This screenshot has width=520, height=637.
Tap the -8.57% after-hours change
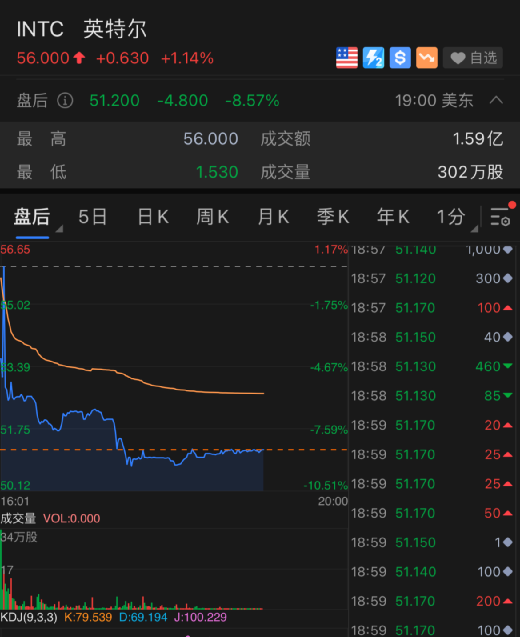tap(252, 100)
